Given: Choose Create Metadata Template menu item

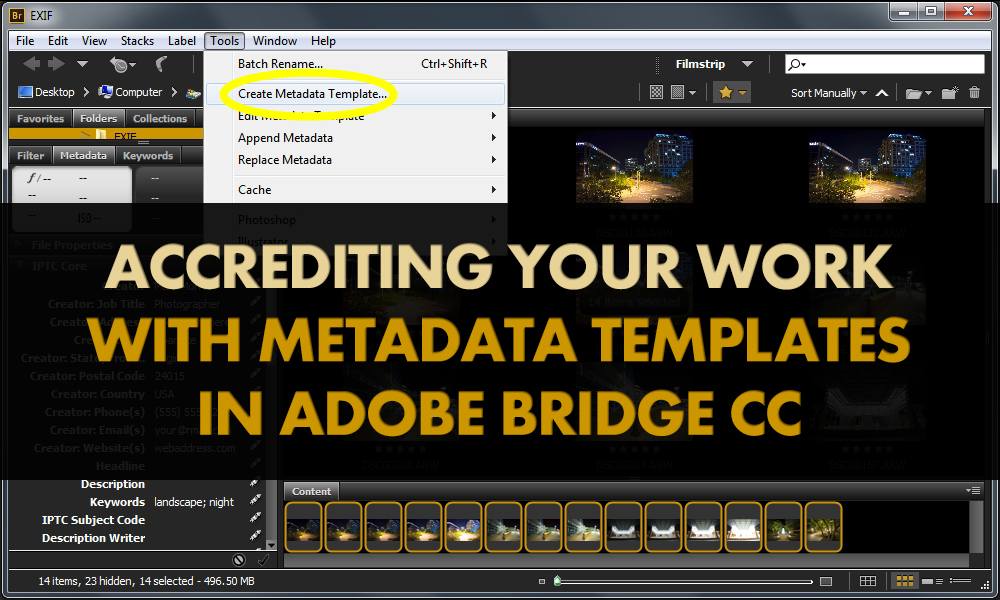Looking at the screenshot, I should pyautogui.click(x=355, y=94).
